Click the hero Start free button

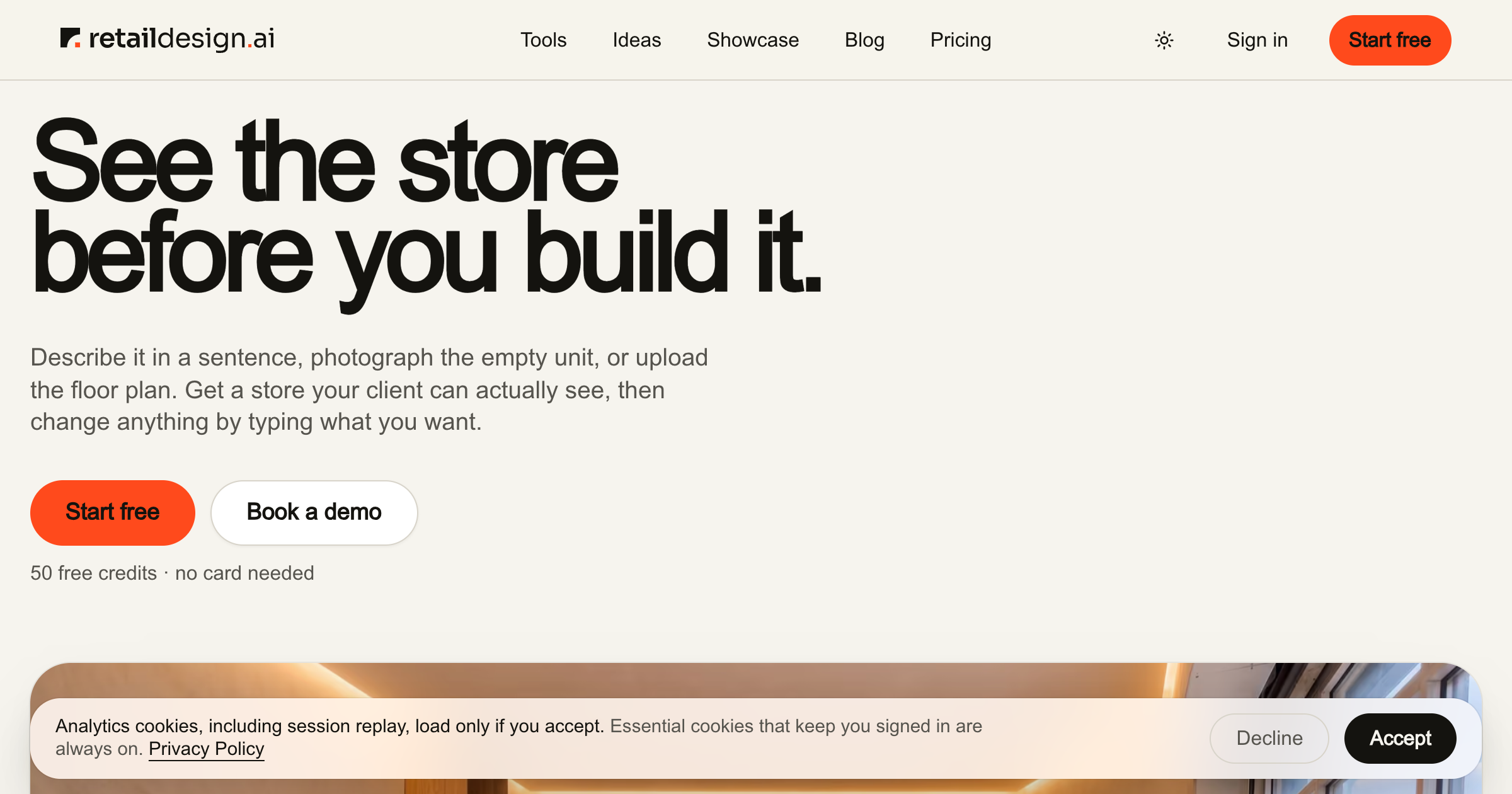(113, 512)
